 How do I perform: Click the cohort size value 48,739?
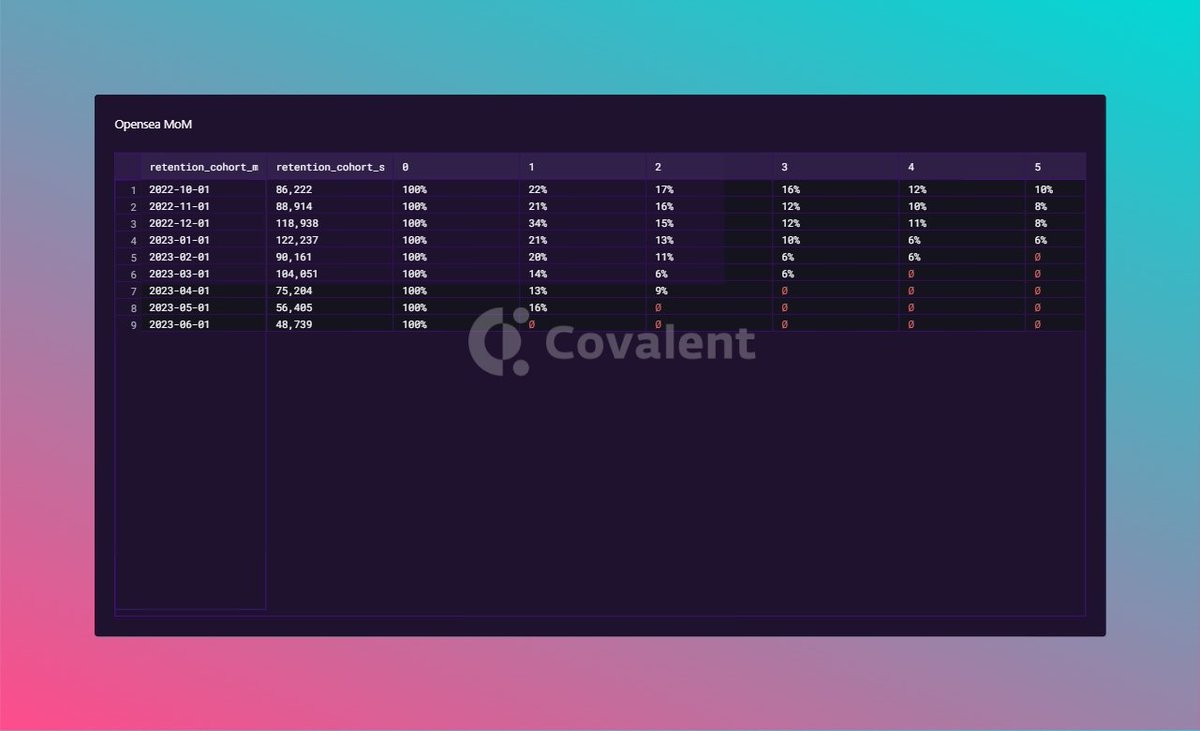[294, 325]
